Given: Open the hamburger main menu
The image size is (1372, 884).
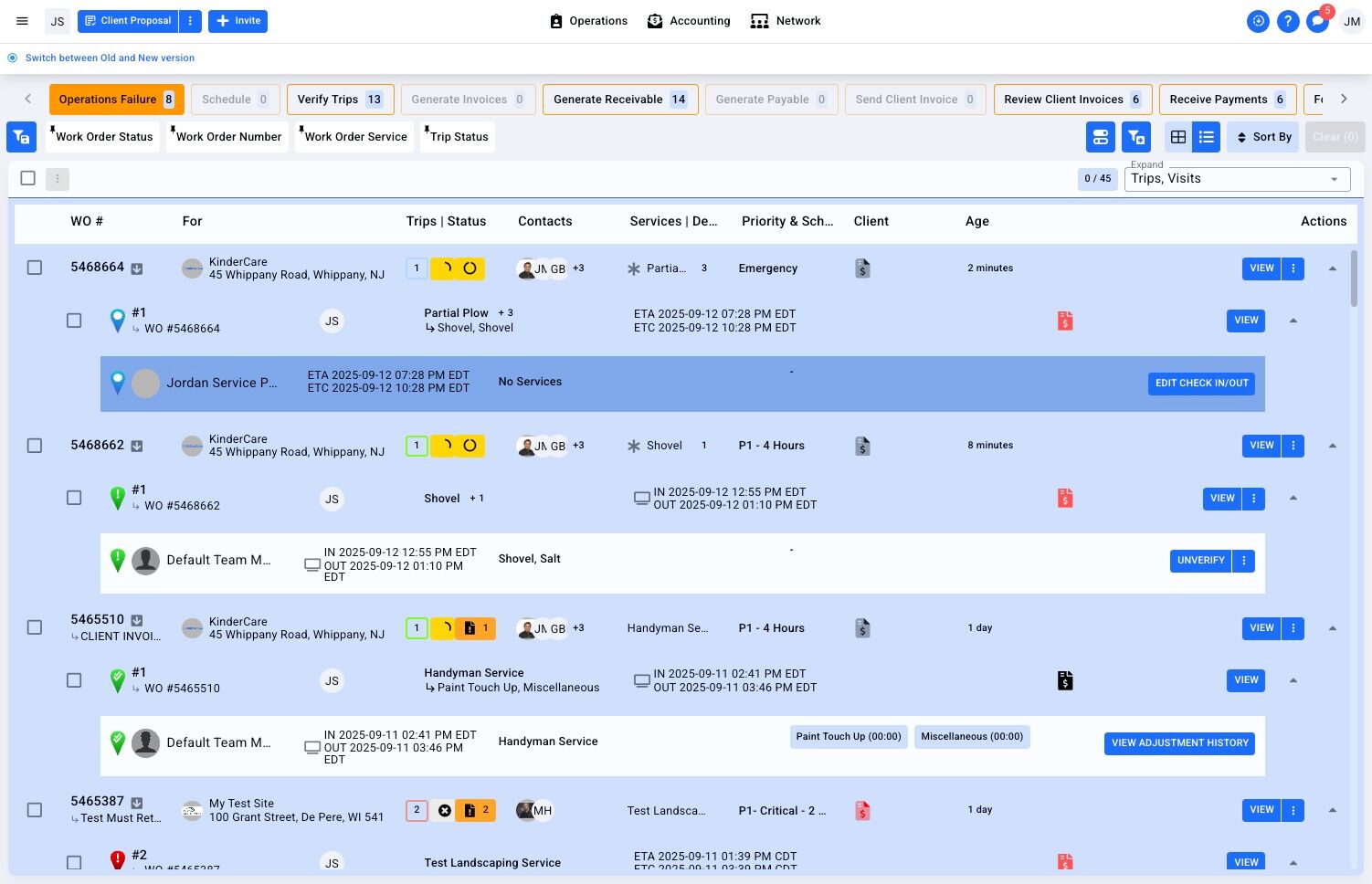Looking at the screenshot, I should tap(22, 21).
